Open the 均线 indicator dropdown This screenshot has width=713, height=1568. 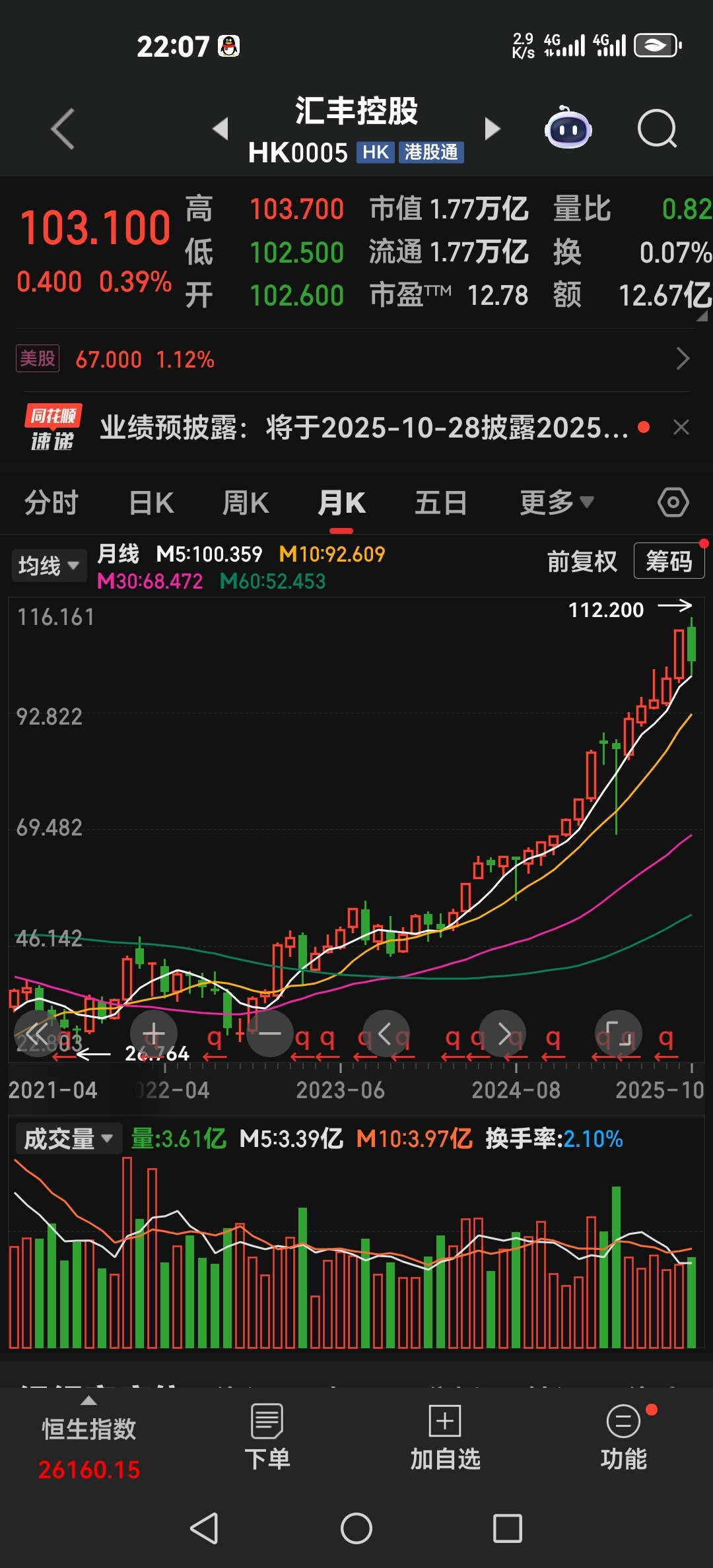click(x=49, y=566)
